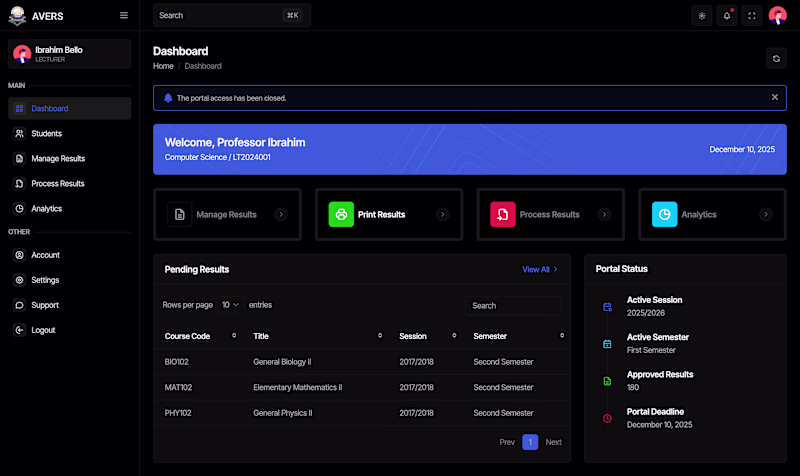The height and width of the screenshot is (476, 800).
Task: Open Students in the sidebar
Action: point(46,133)
